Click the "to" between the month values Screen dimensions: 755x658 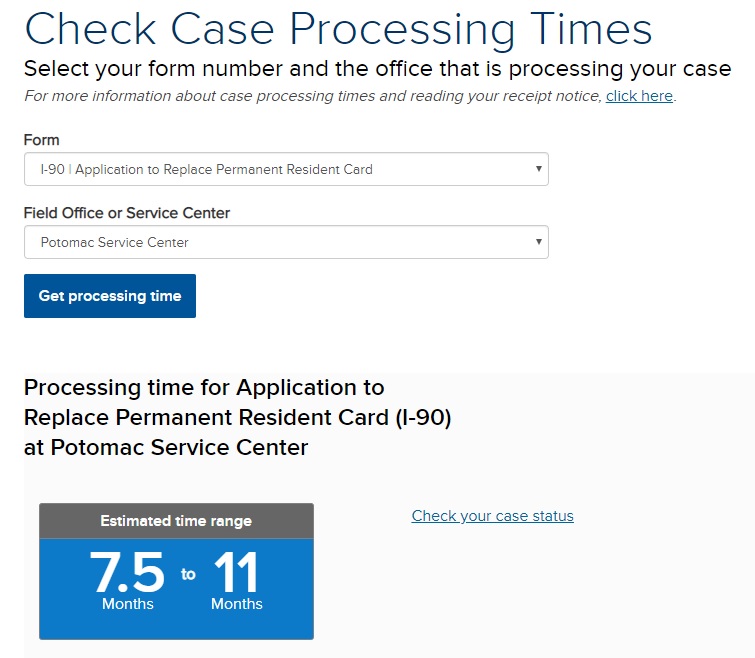pos(188,574)
